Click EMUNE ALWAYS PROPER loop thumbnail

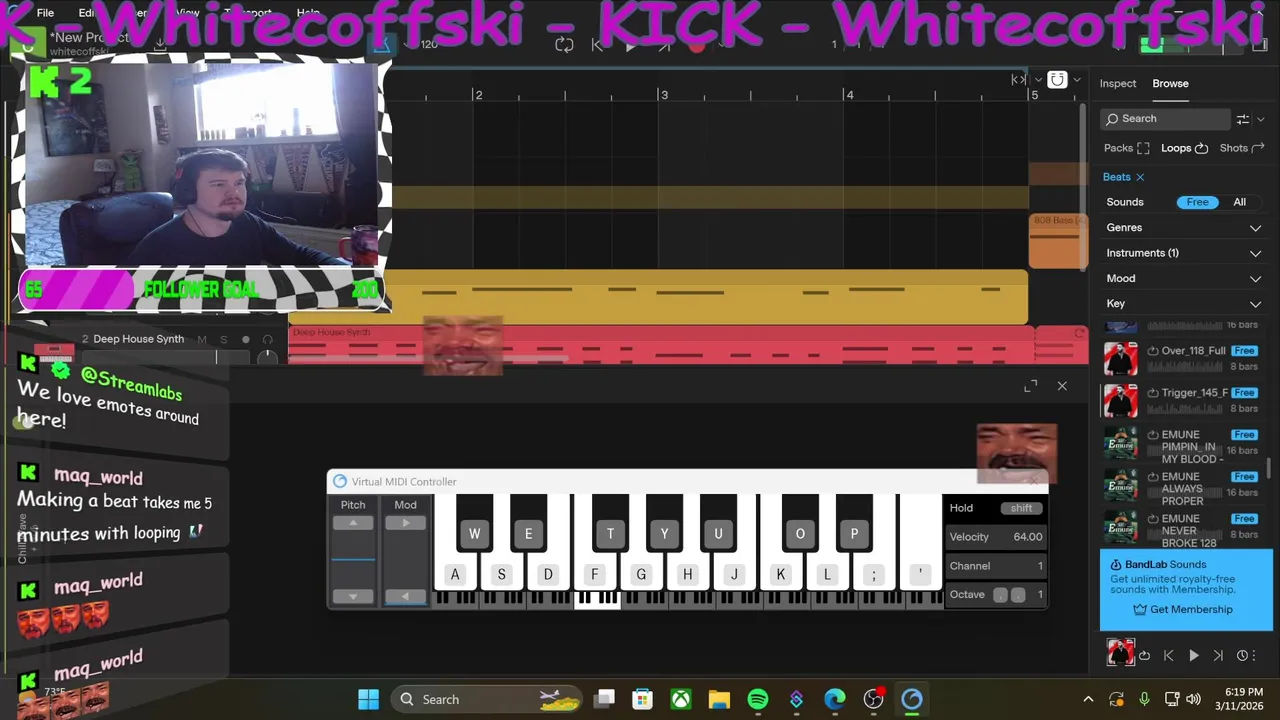(x=1120, y=485)
